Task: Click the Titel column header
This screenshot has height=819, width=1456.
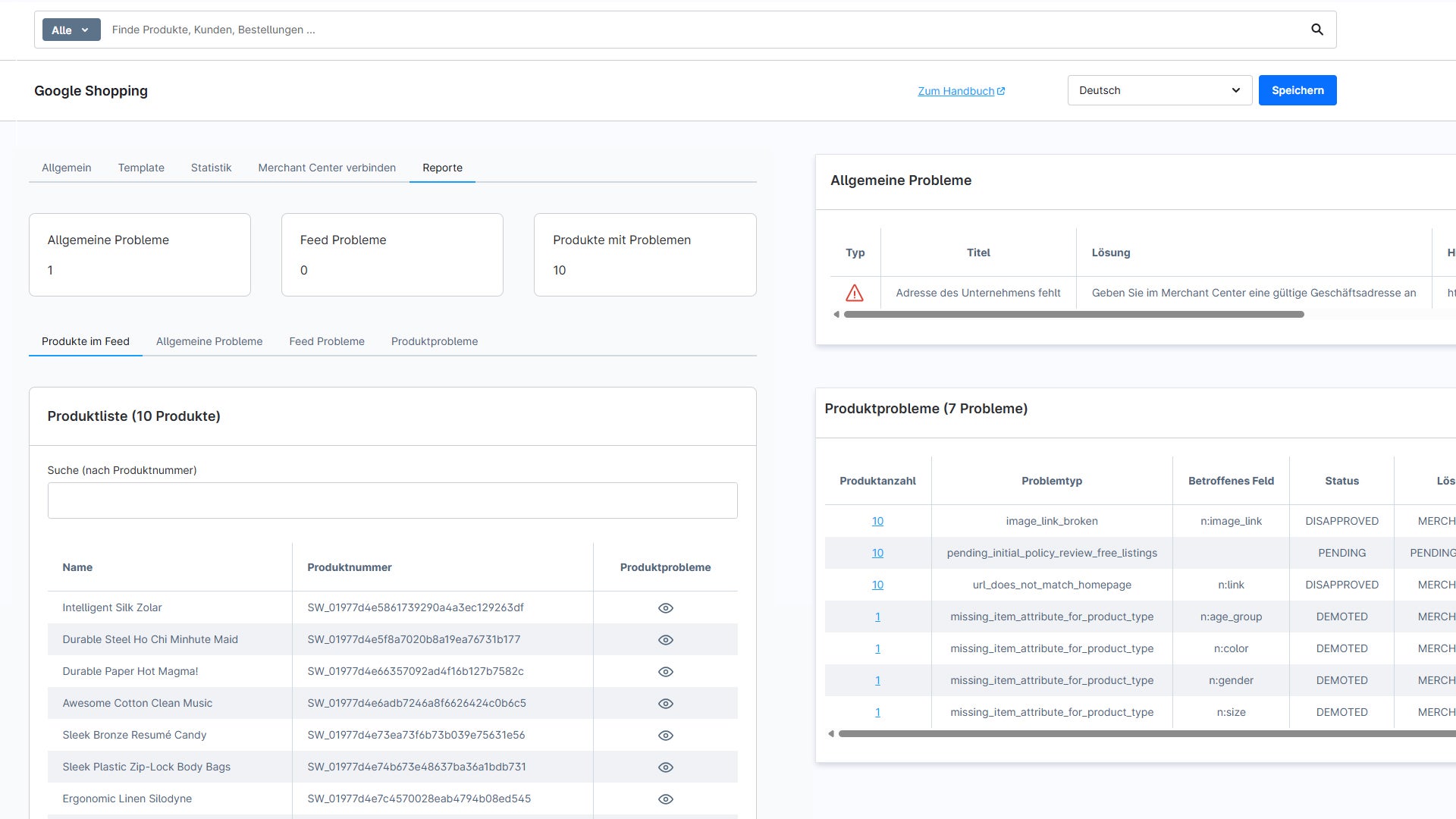Action: point(978,253)
